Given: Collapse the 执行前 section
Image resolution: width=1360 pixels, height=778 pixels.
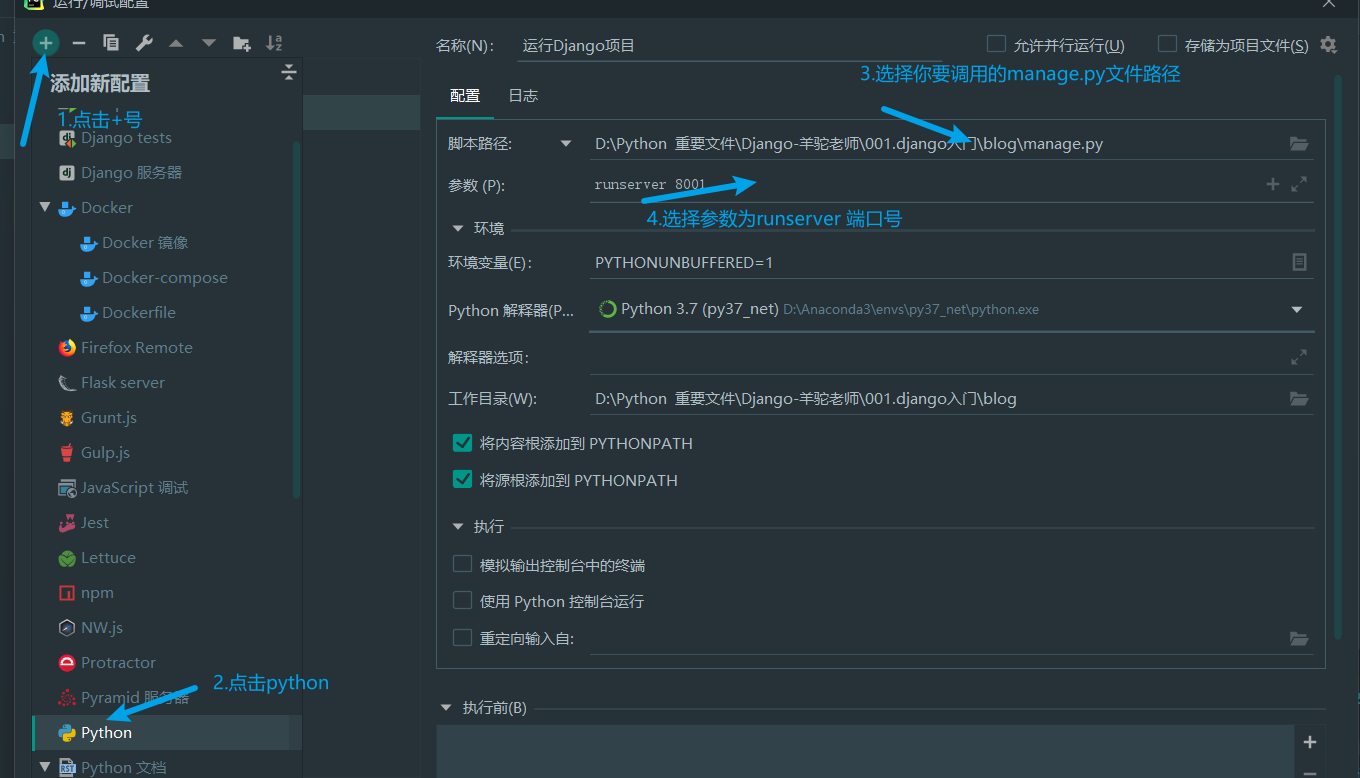Looking at the screenshot, I should [446, 708].
